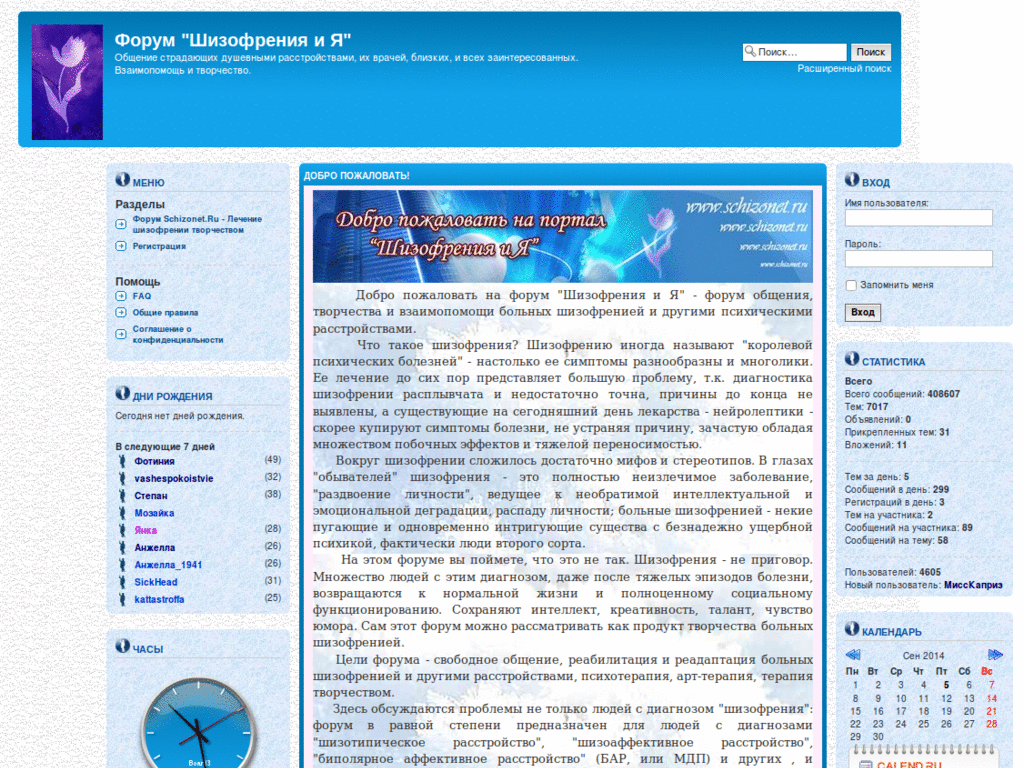
Task: Click the arrow icon beside Регистрация
Action: pyautogui.click(x=121, y=246)
